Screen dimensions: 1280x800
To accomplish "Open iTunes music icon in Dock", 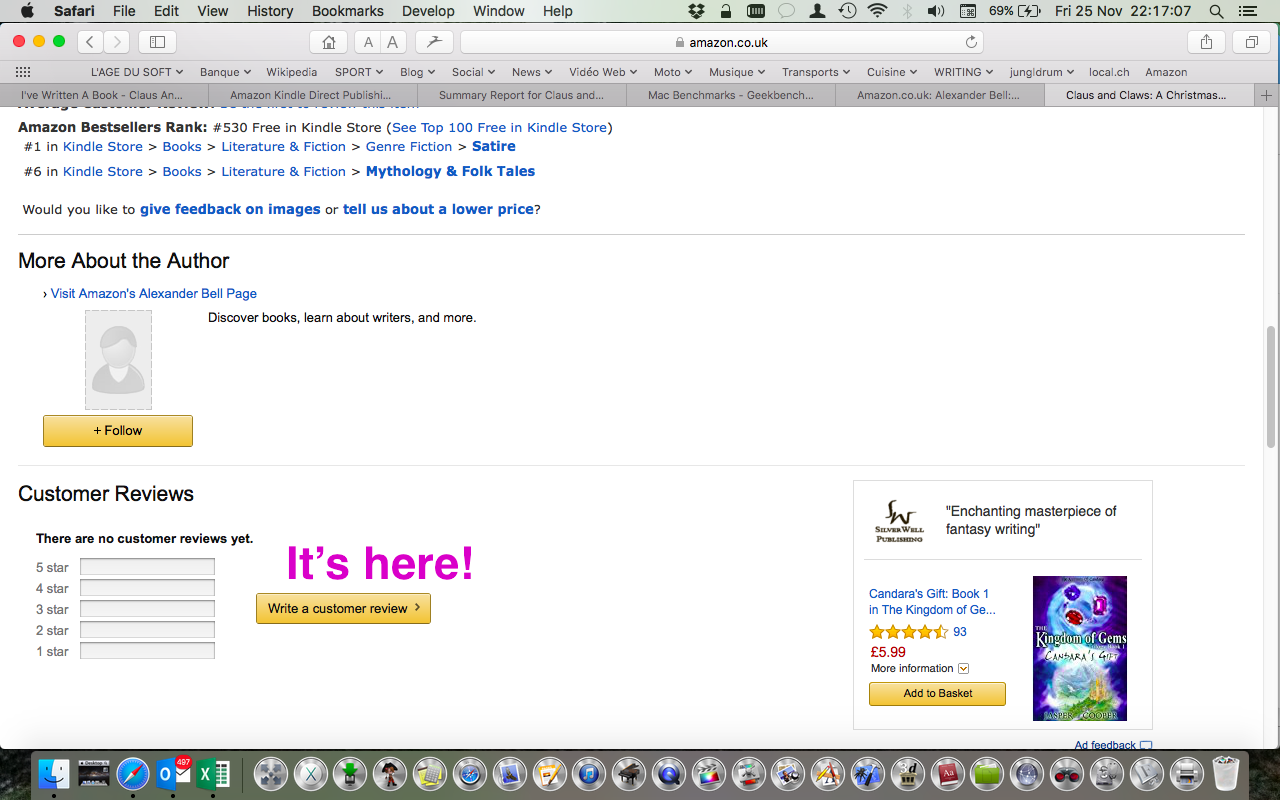I will [590, 774].
